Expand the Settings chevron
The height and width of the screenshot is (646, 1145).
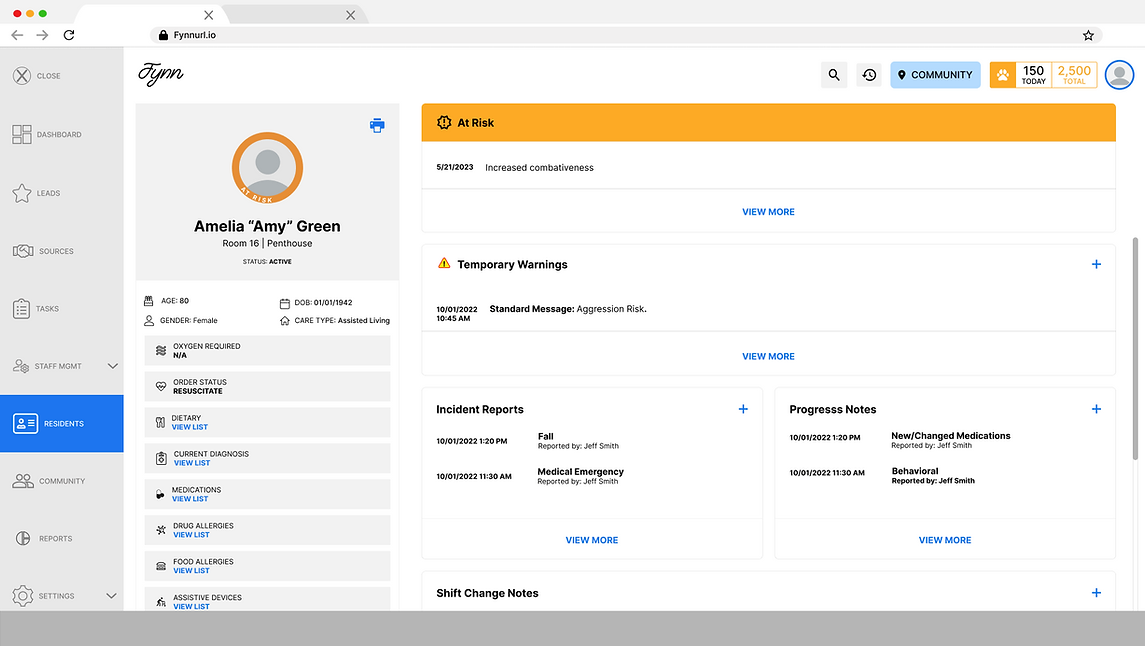(x=112, y=596)
